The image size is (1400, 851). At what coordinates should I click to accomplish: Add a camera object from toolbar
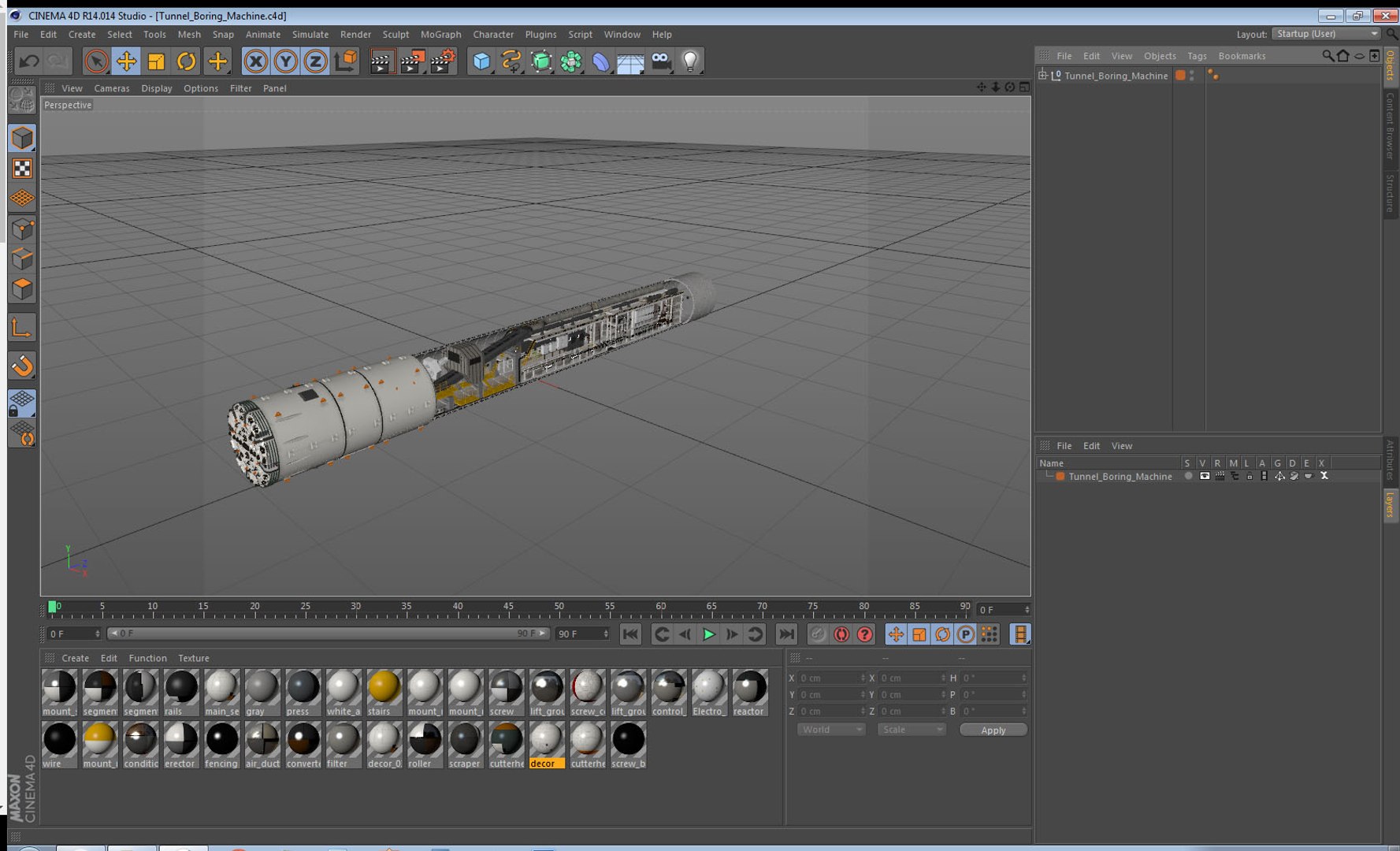click(x=661, y=61)
